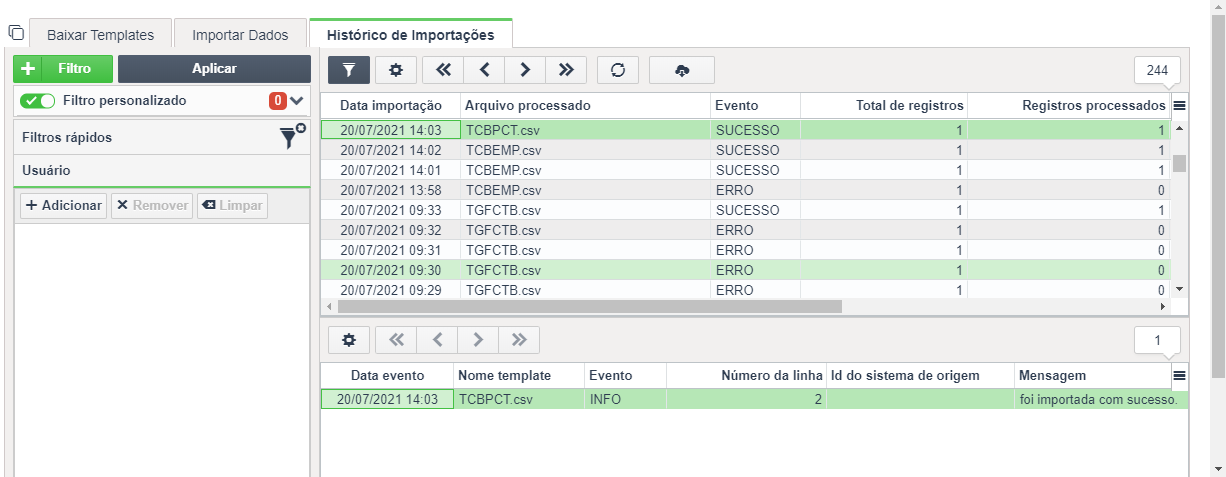Click the Arquivo processado column header
1226x477 pixels.
click(585, 105)
